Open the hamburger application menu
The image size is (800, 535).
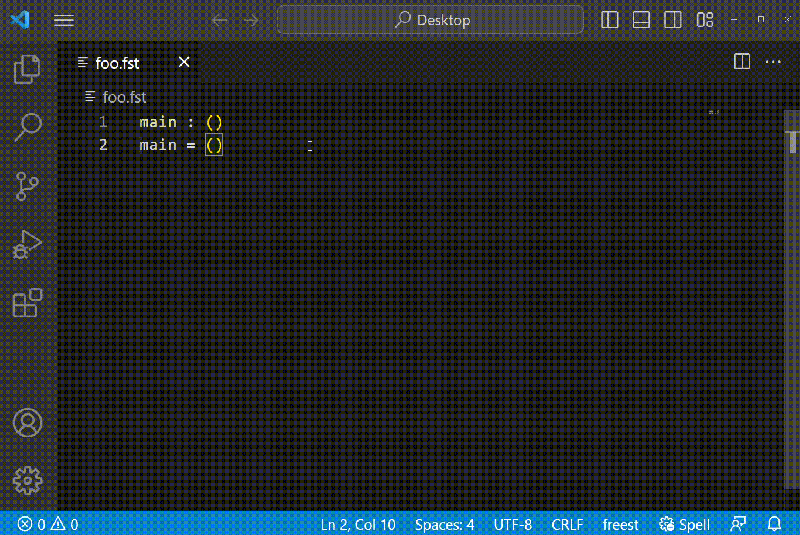pyautogui.click(x=64, y=20)
